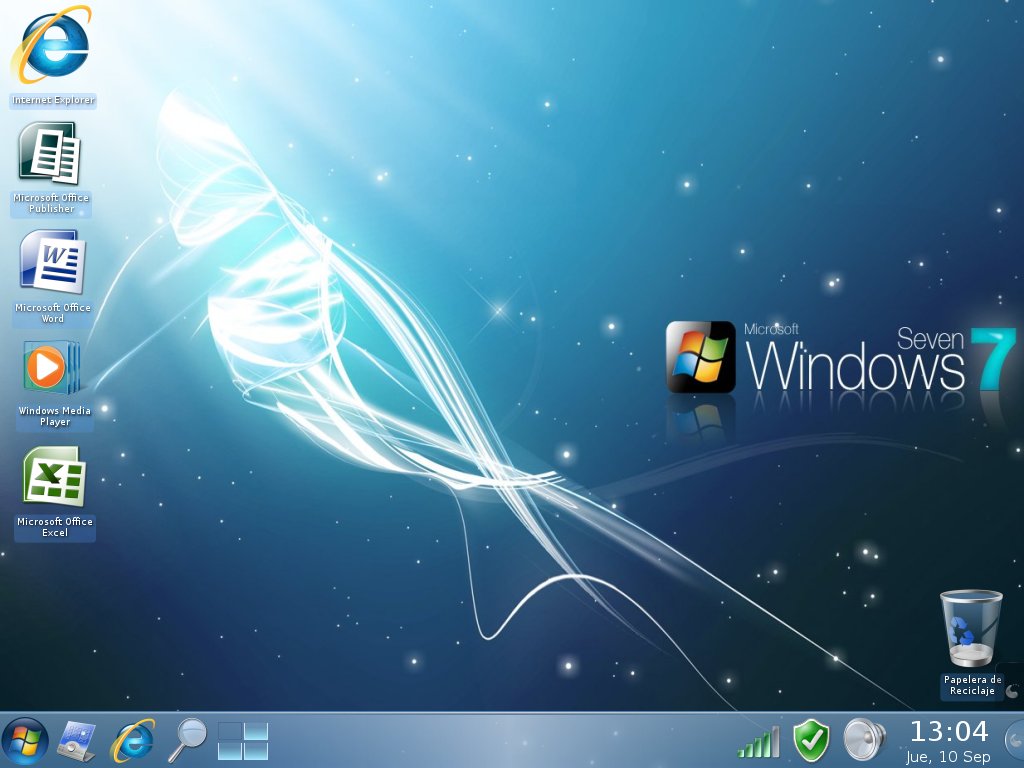
Task: Select the Microsoft Office Excel label text
Action: tap(55, 527)
